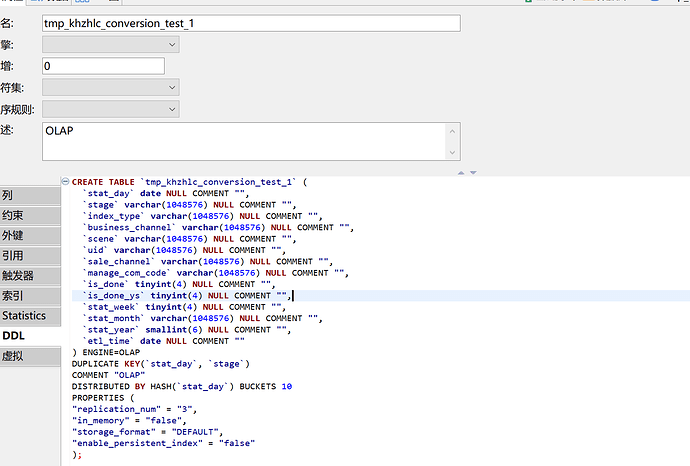This screenshot has width=690, height=466.
Task: Open the collation dropdown
Action: coord(110,109)
